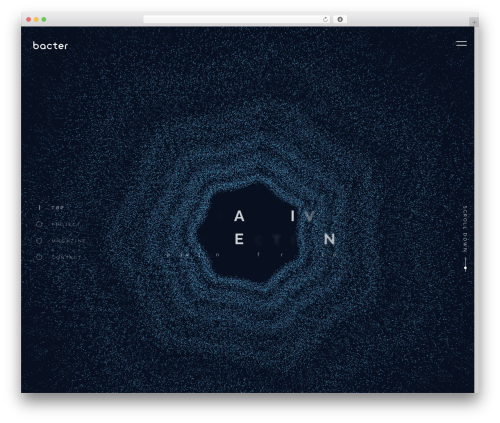Jump to the MAGAZINE section
This screenshot has height=423, width=500.
(x=68, y=241)
